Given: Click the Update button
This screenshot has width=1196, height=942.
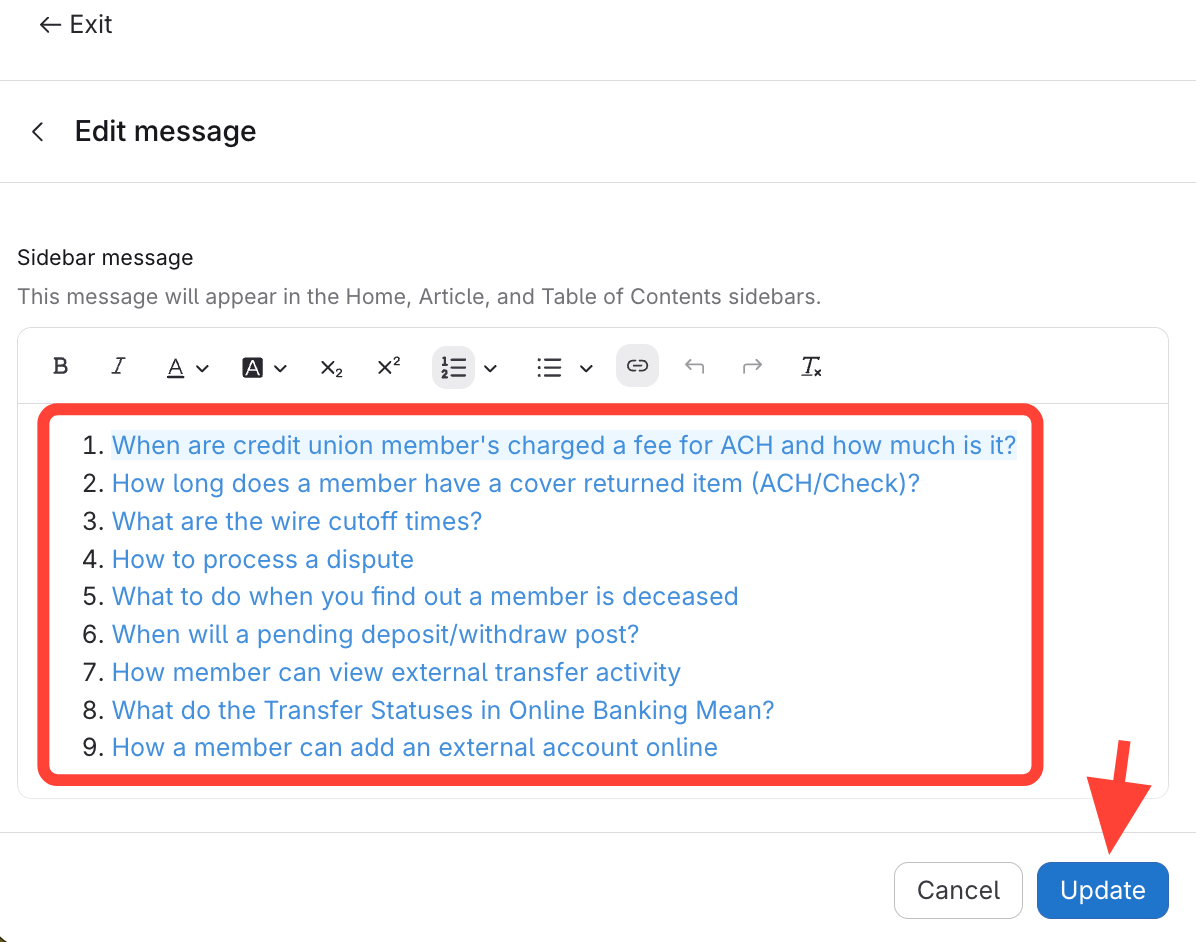Looking at the screenshot, I should coord(1102,890).
